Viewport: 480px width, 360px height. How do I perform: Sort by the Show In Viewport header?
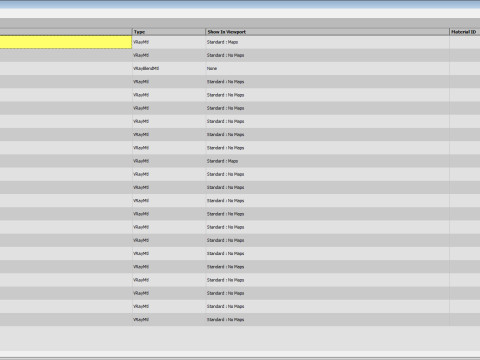pos(327,32)
